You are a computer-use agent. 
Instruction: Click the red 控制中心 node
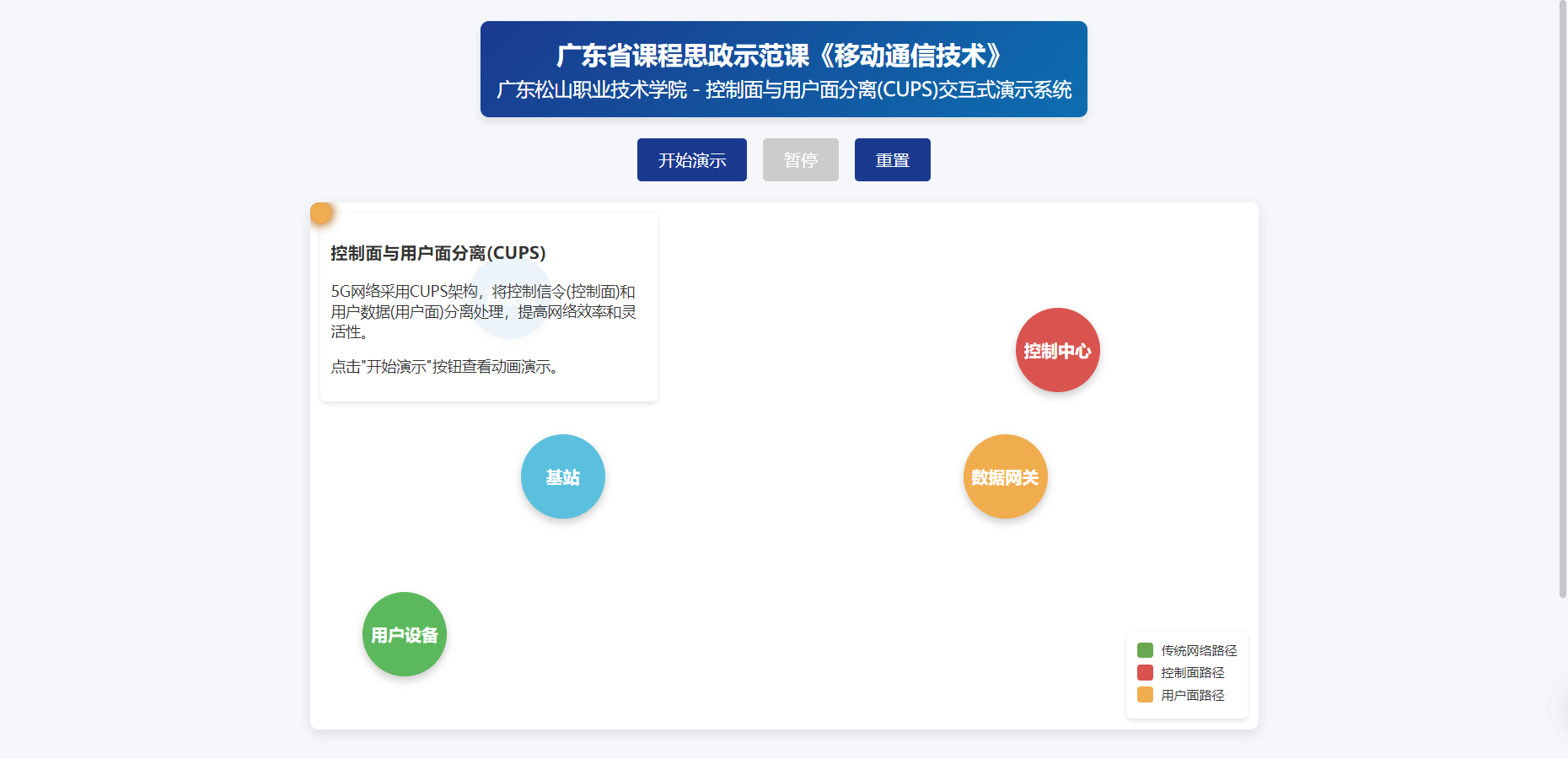coord(1057,350)
